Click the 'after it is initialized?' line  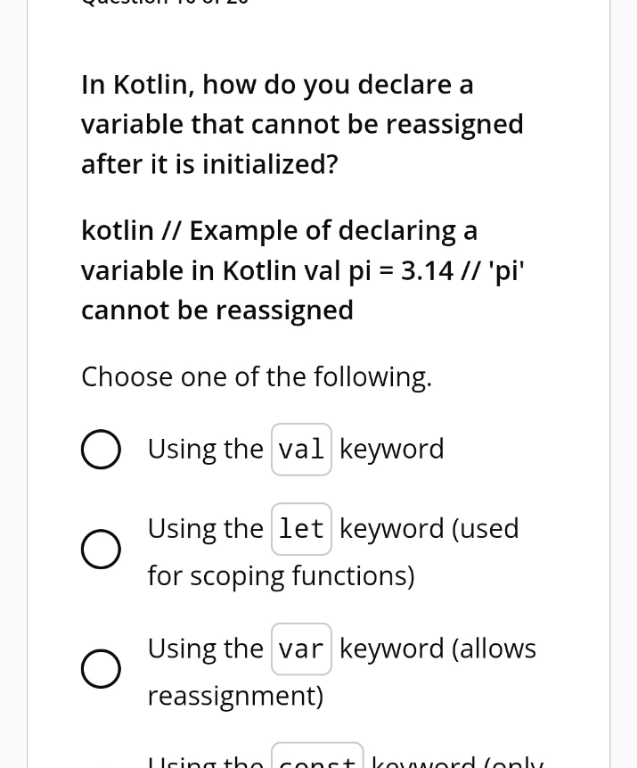click(x=210, y=164)
